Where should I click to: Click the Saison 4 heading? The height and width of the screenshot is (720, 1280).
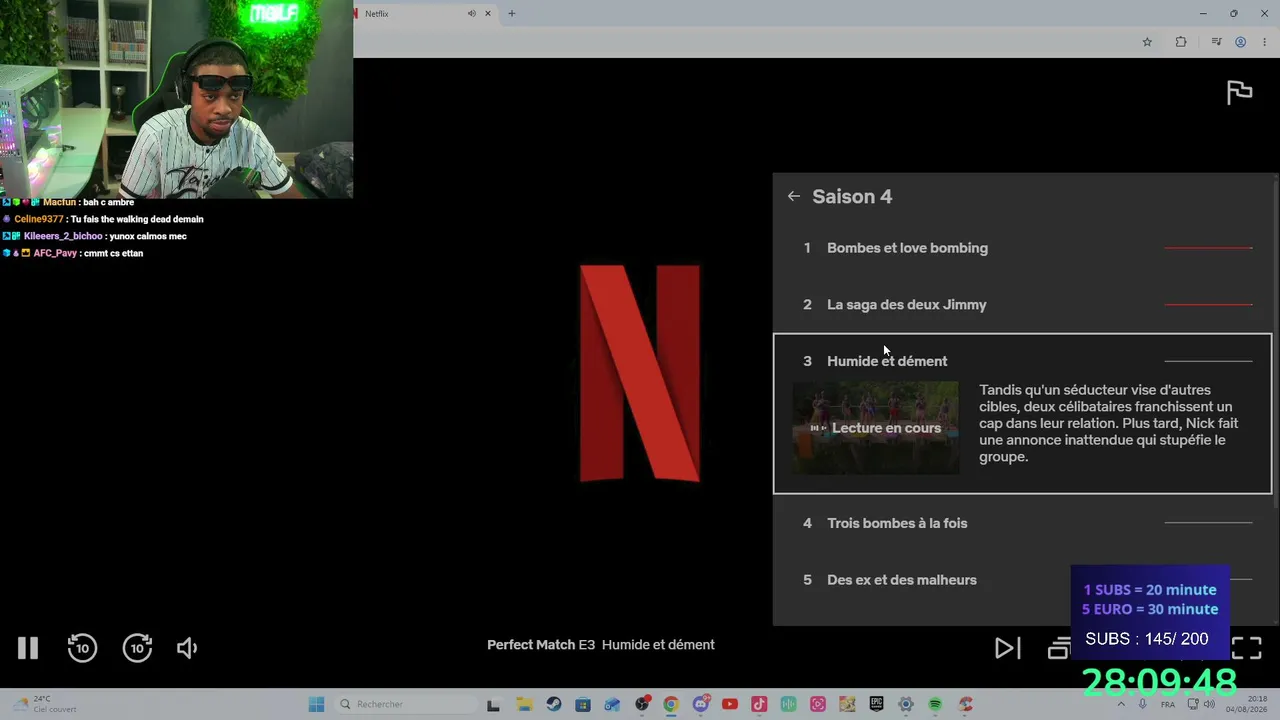pyautogui.click(x=852, y=197)
